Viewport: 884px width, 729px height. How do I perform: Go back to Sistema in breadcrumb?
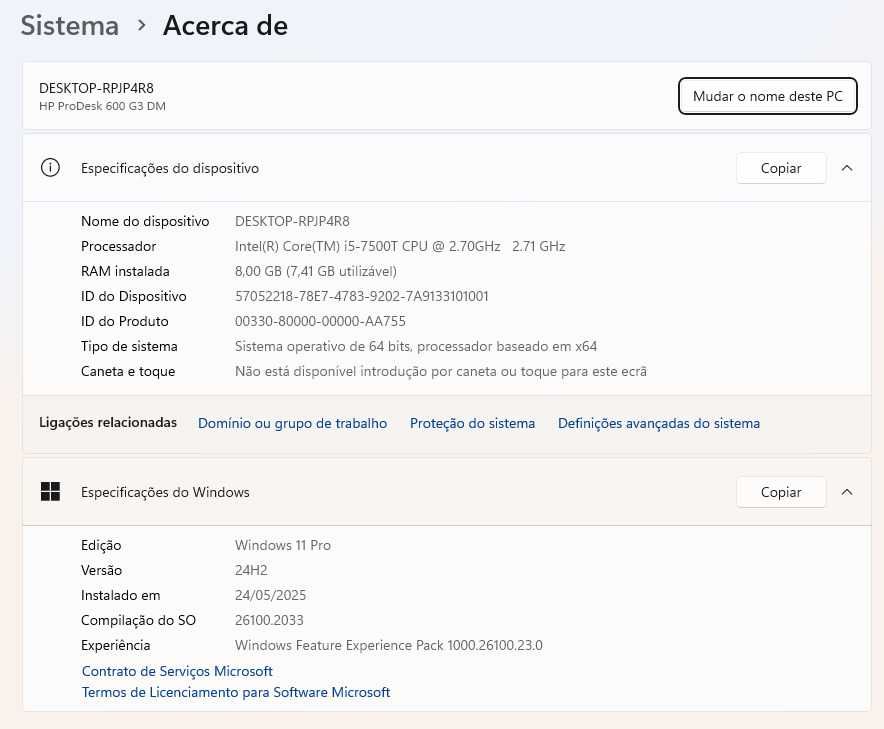(70, 26)
